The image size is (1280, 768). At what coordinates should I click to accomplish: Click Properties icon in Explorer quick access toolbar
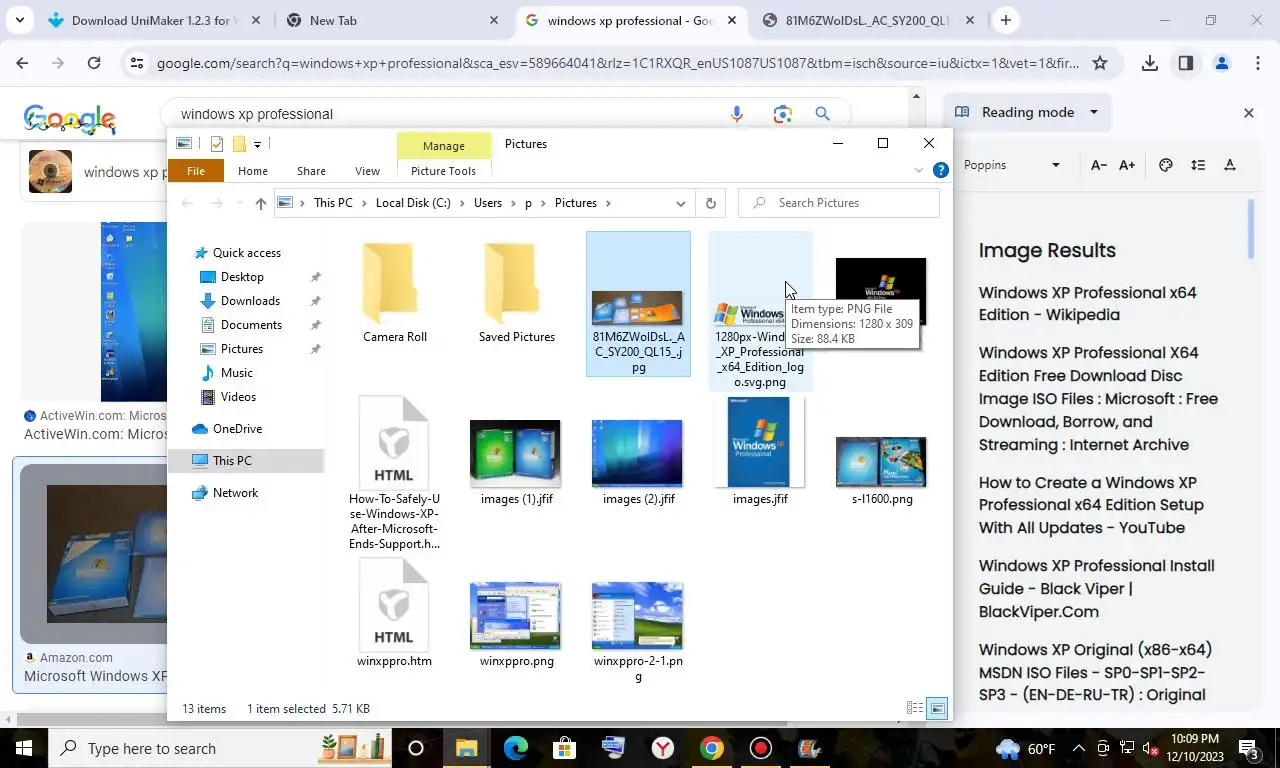(216, 144)
